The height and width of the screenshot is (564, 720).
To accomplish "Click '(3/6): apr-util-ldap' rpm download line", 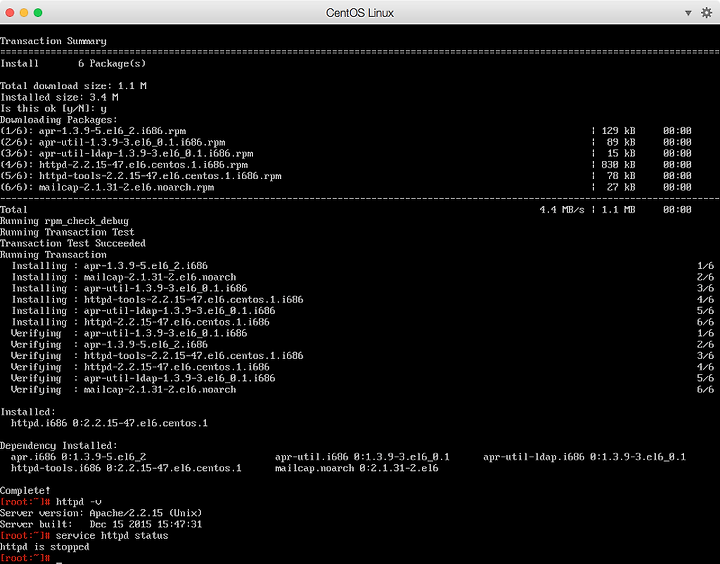I will (x=127, y=153).
